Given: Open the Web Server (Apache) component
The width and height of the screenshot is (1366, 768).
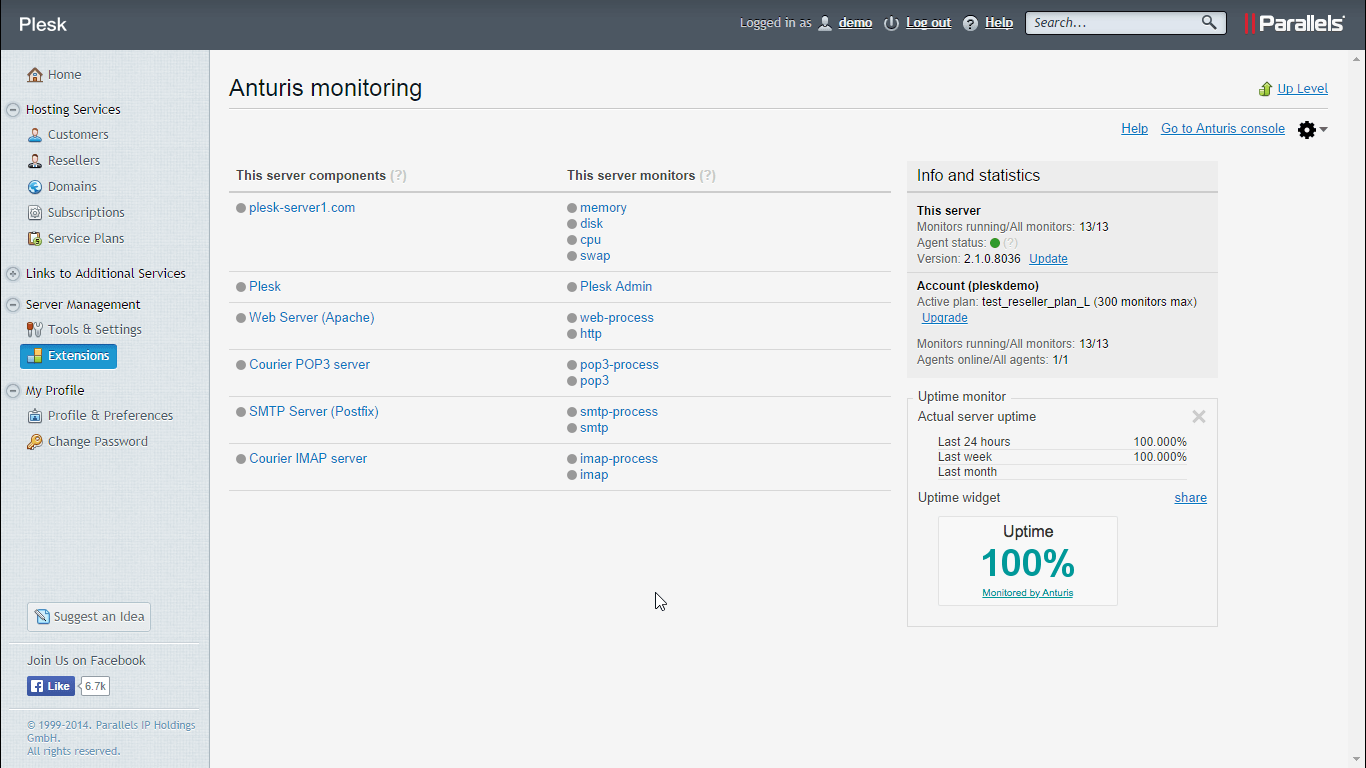Looking at the screenshot, I should pyautogui.click(x=311, y=318).
